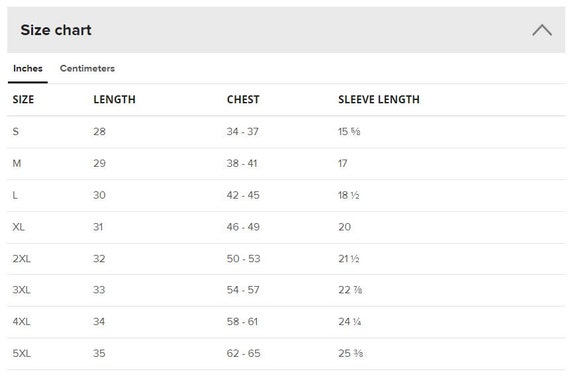Screen dimensions: 570x384
Task: Select the S size row label
Action: click(16, 131)
